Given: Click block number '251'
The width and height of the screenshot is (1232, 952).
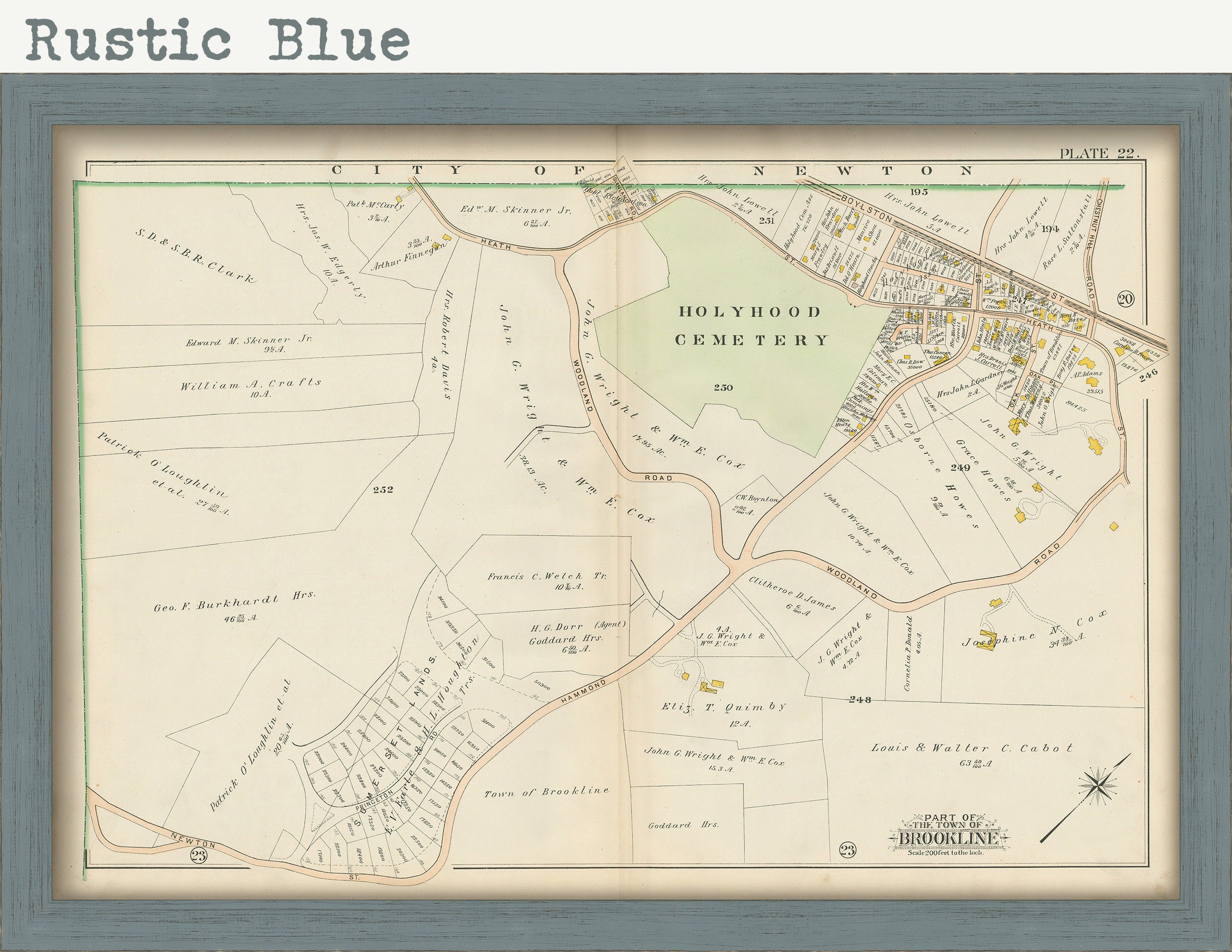Looking at the screenshot, I should [766, 221].
